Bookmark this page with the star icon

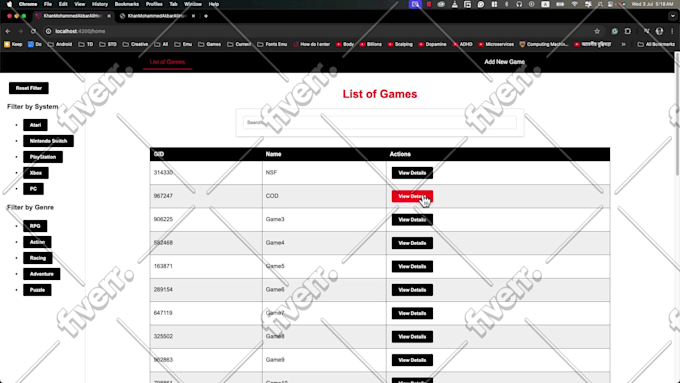point(597,31)
